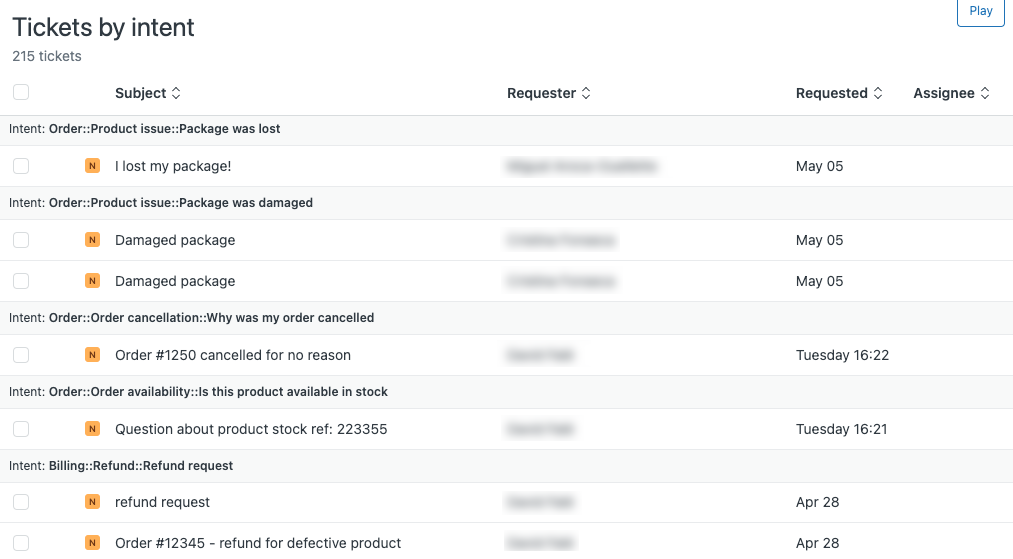Click the N badge on Order #1250 cancelled ticket
Viewport: 1013px width, 559px height.
pos(92,355)
